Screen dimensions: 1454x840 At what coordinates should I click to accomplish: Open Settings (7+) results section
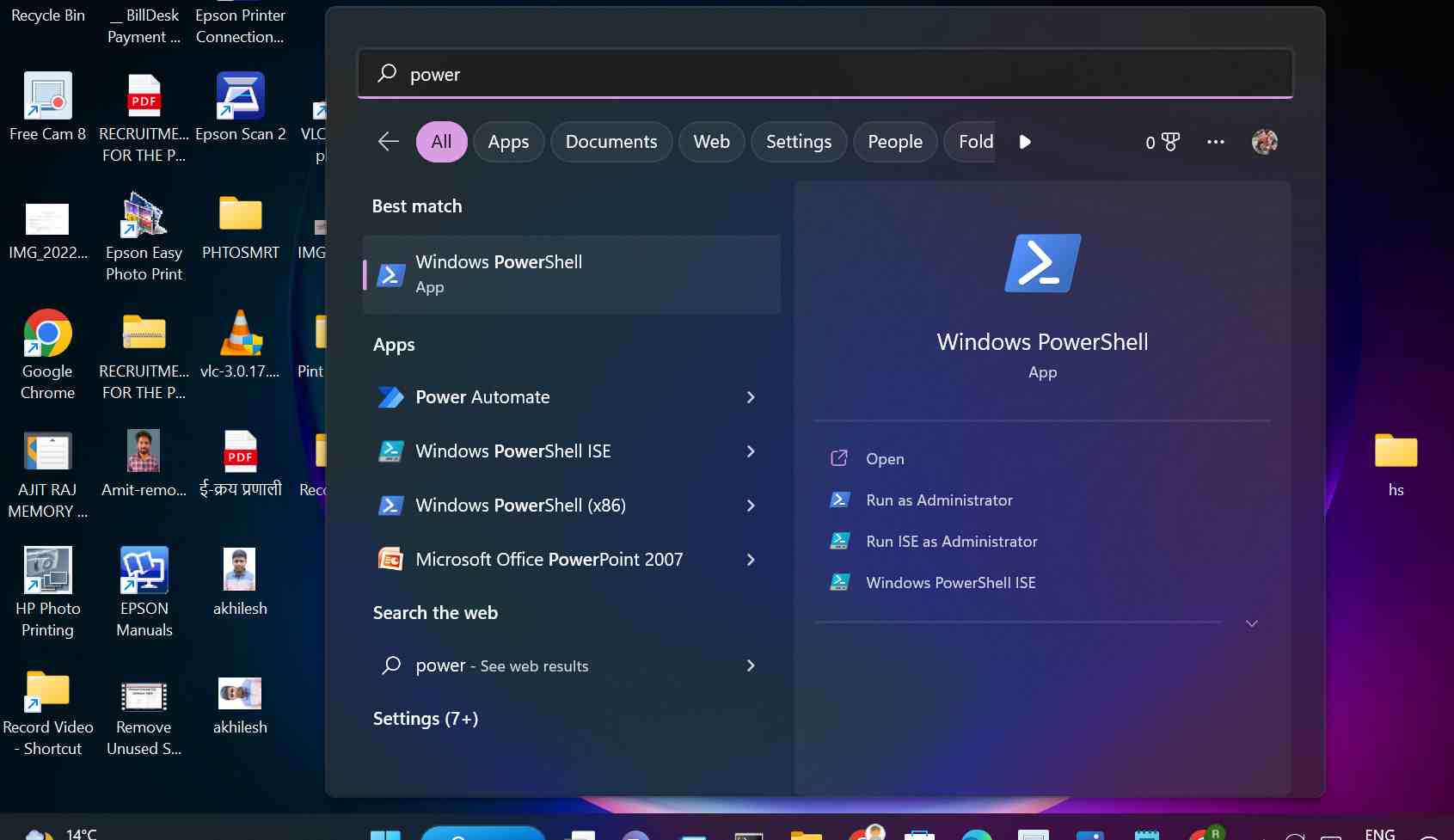426,719
